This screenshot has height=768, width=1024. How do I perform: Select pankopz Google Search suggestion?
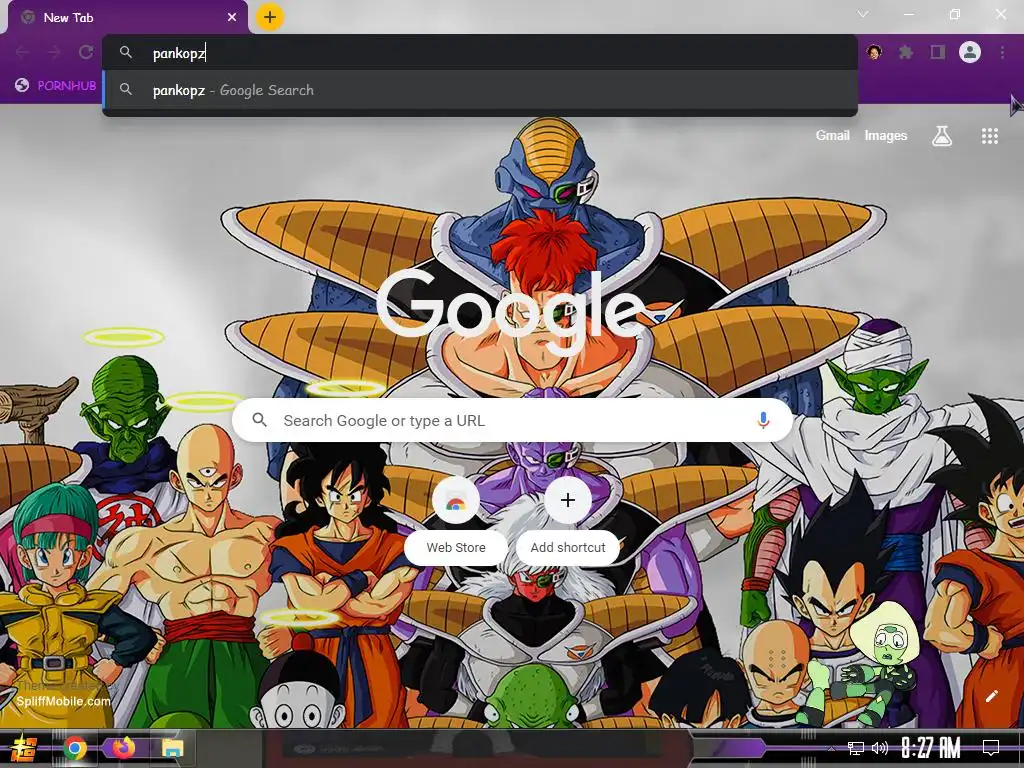480,90
